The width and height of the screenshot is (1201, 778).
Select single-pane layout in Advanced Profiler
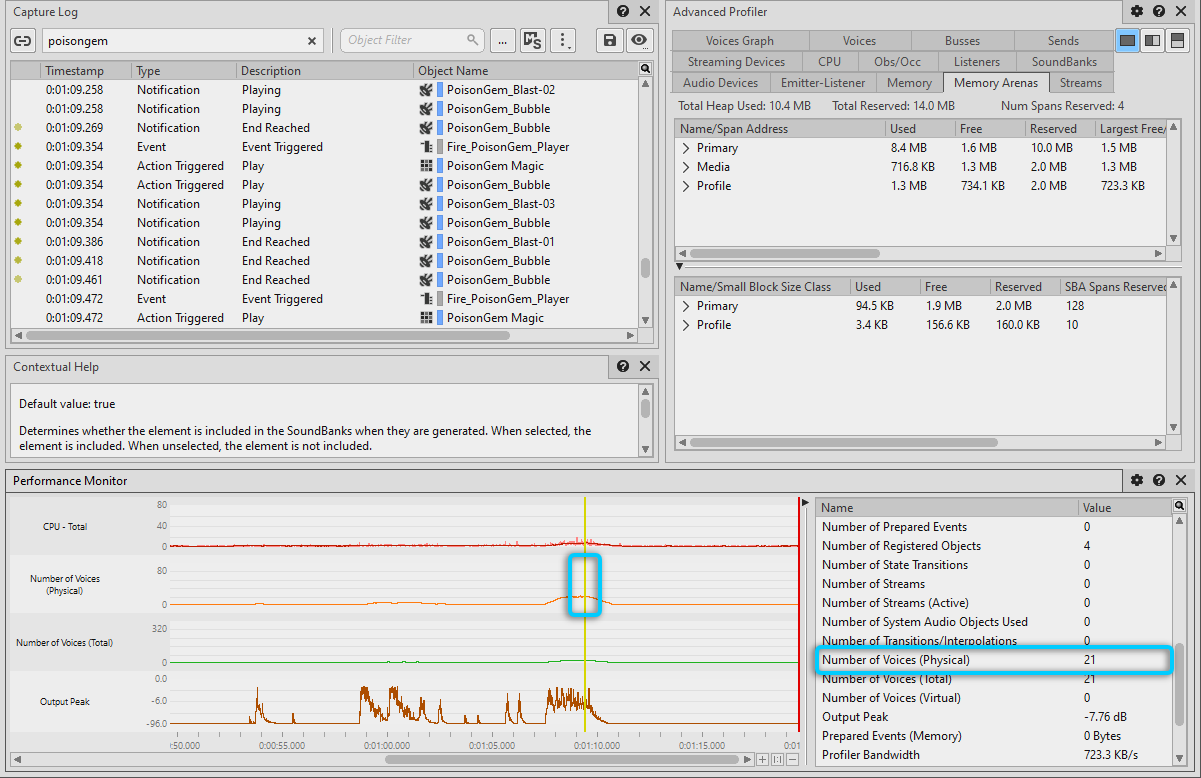pos(1128,40)
